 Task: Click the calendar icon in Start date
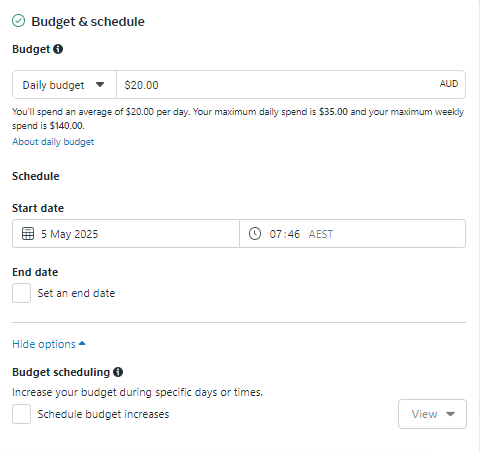click(x=28, y=234)
